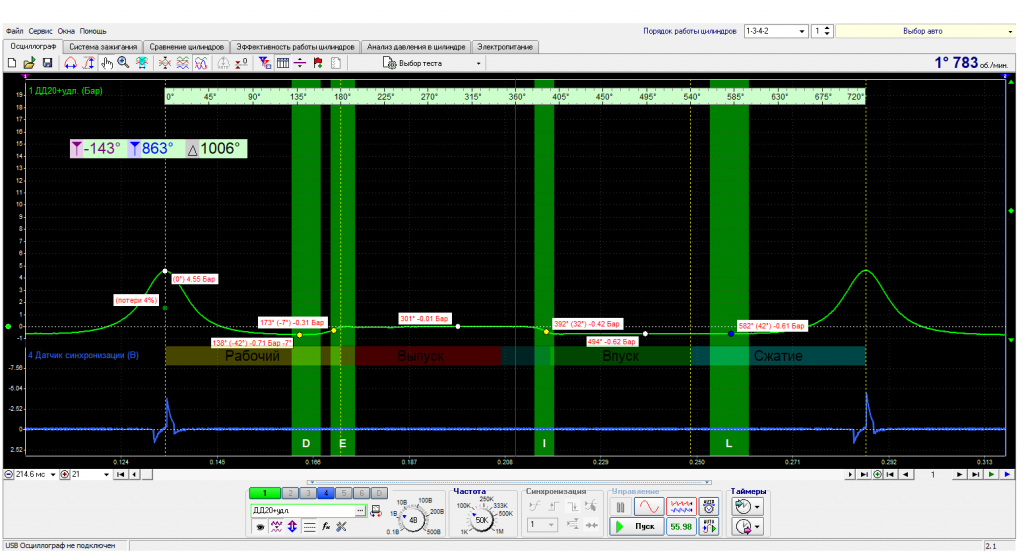Image resolution: width=1024 pixels, height=554 pixels.
Task: Toggle channel 5 button
Action: [344, 493]
